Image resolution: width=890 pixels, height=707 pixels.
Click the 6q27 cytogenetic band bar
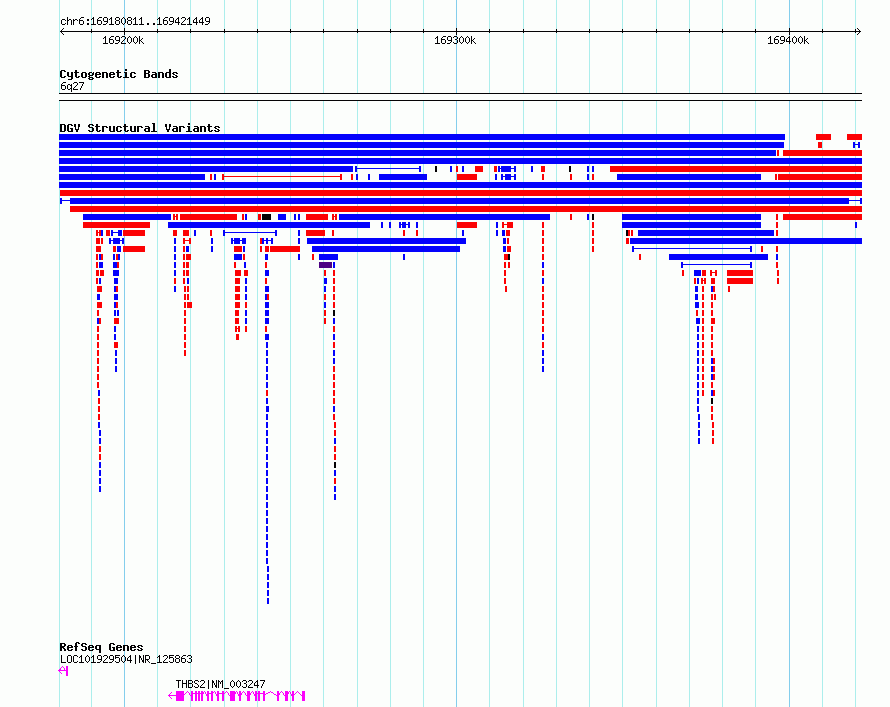tap(460, 97)
